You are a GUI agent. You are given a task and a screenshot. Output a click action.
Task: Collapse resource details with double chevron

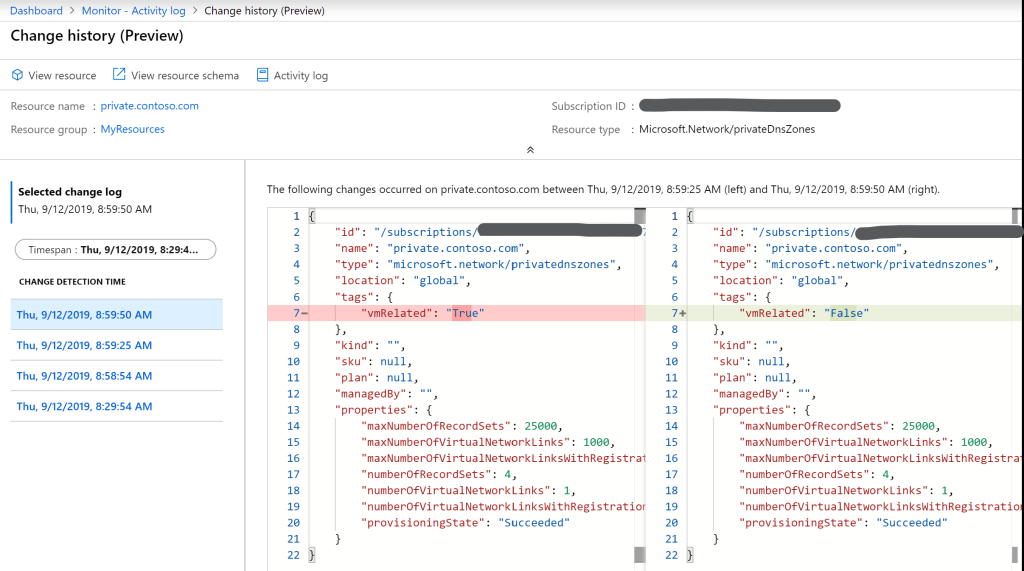530,150
